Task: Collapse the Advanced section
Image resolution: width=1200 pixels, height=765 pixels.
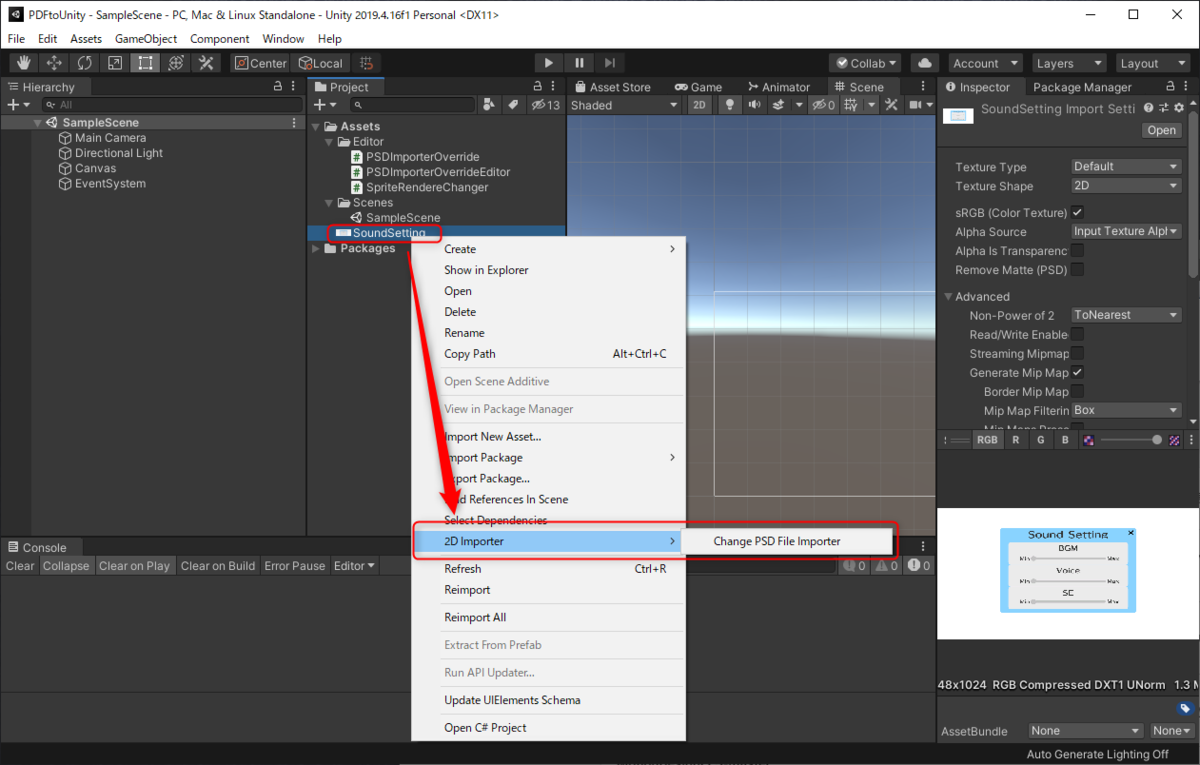Action: [948, 297]
